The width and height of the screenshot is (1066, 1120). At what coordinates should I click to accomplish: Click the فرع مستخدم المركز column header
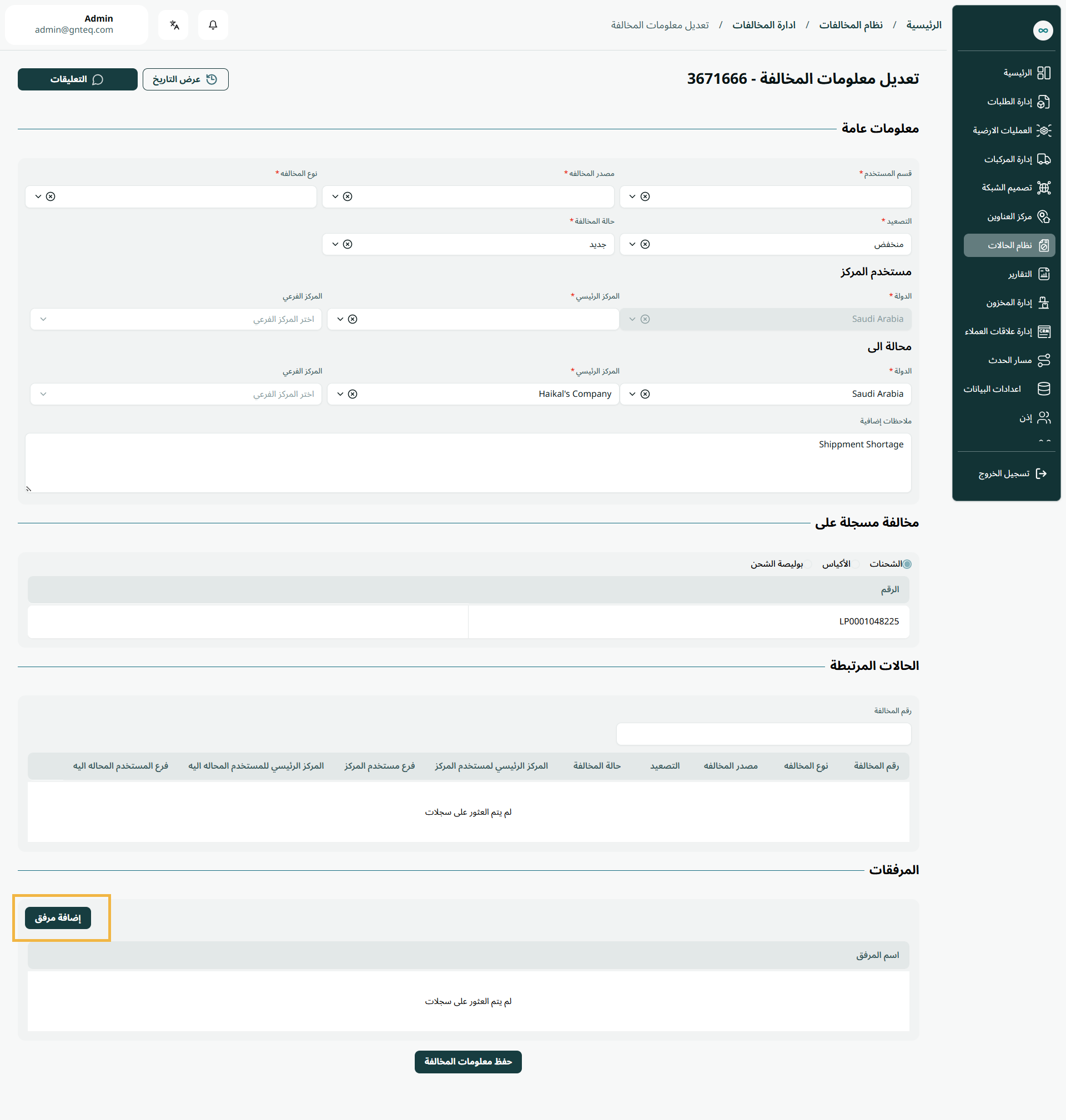click(380, 765)
